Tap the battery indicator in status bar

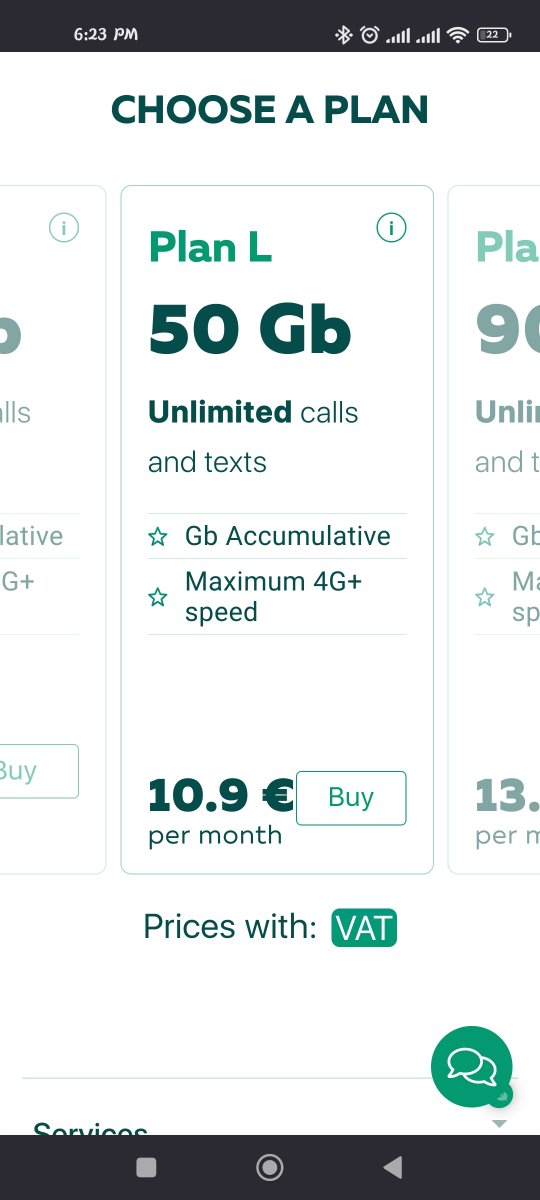[494, 35]
